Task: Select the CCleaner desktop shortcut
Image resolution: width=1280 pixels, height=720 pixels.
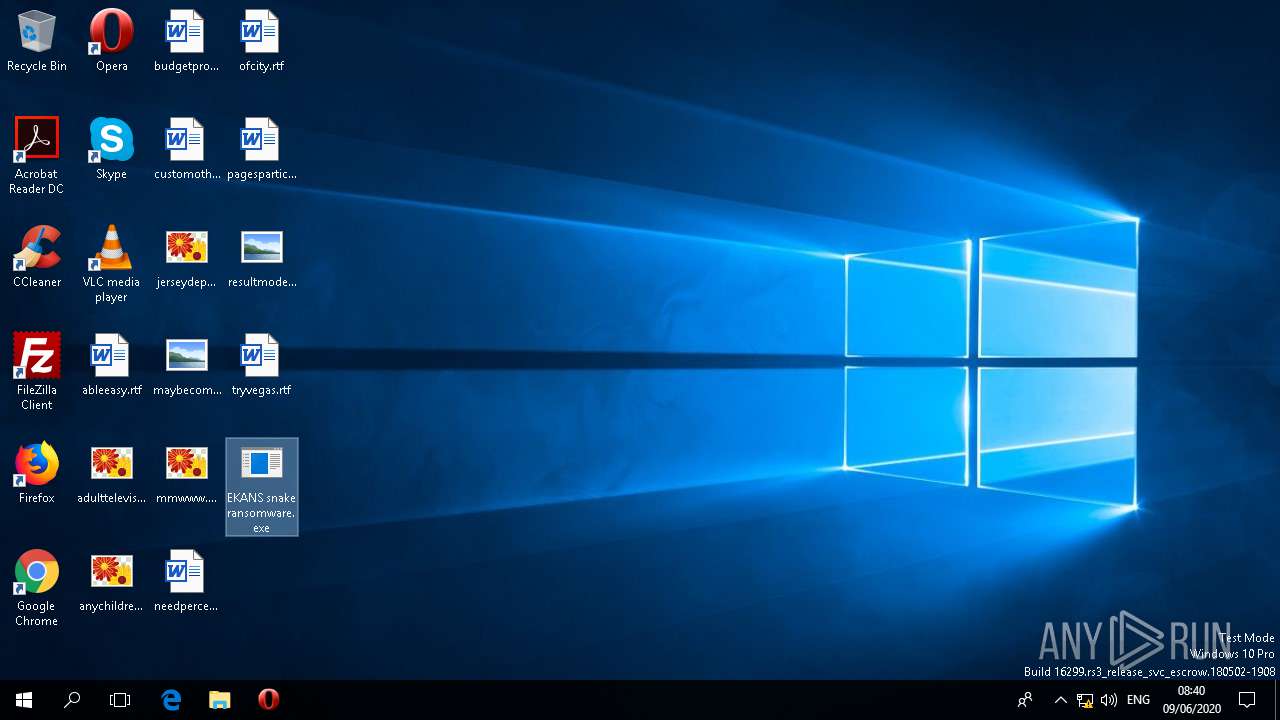Action: pyautogui.click(x=37, y=257)
